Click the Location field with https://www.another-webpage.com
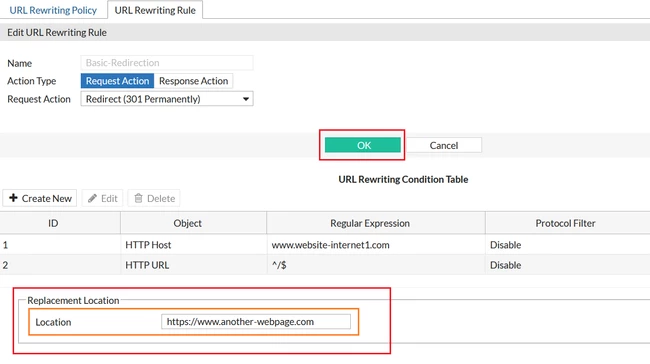The height and width of the screenshot is (364, 650). pyautogui.click(x=256, y=322)
